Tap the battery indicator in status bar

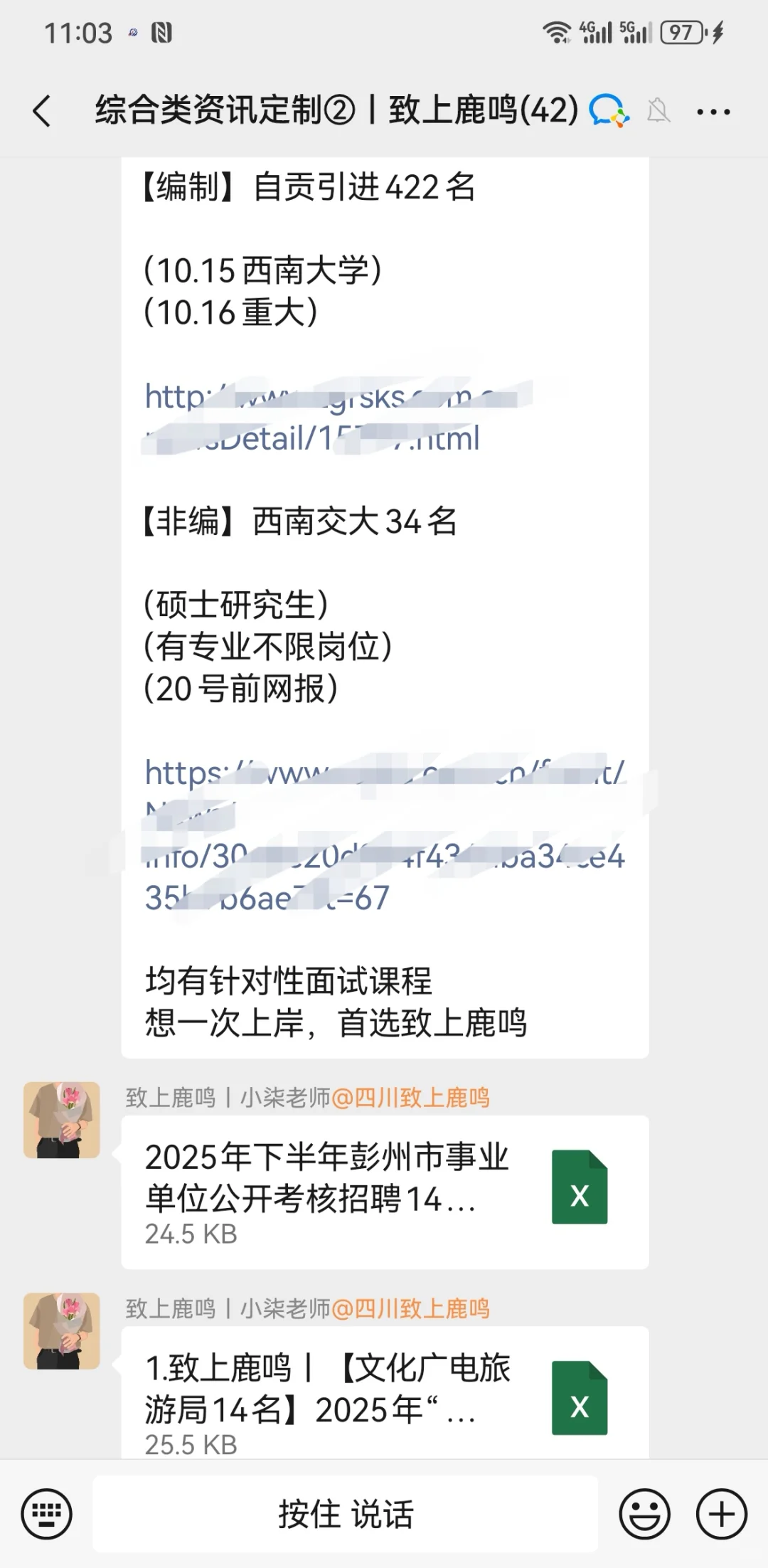pyautogui.click(x=683, y=33)
